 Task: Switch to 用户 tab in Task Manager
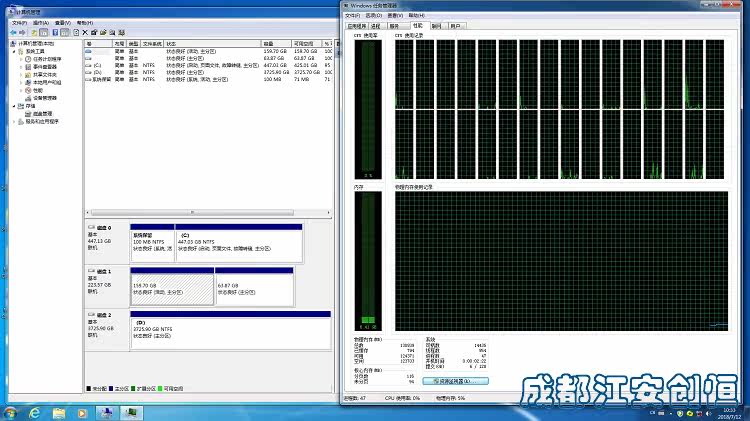tap(455, 26)
